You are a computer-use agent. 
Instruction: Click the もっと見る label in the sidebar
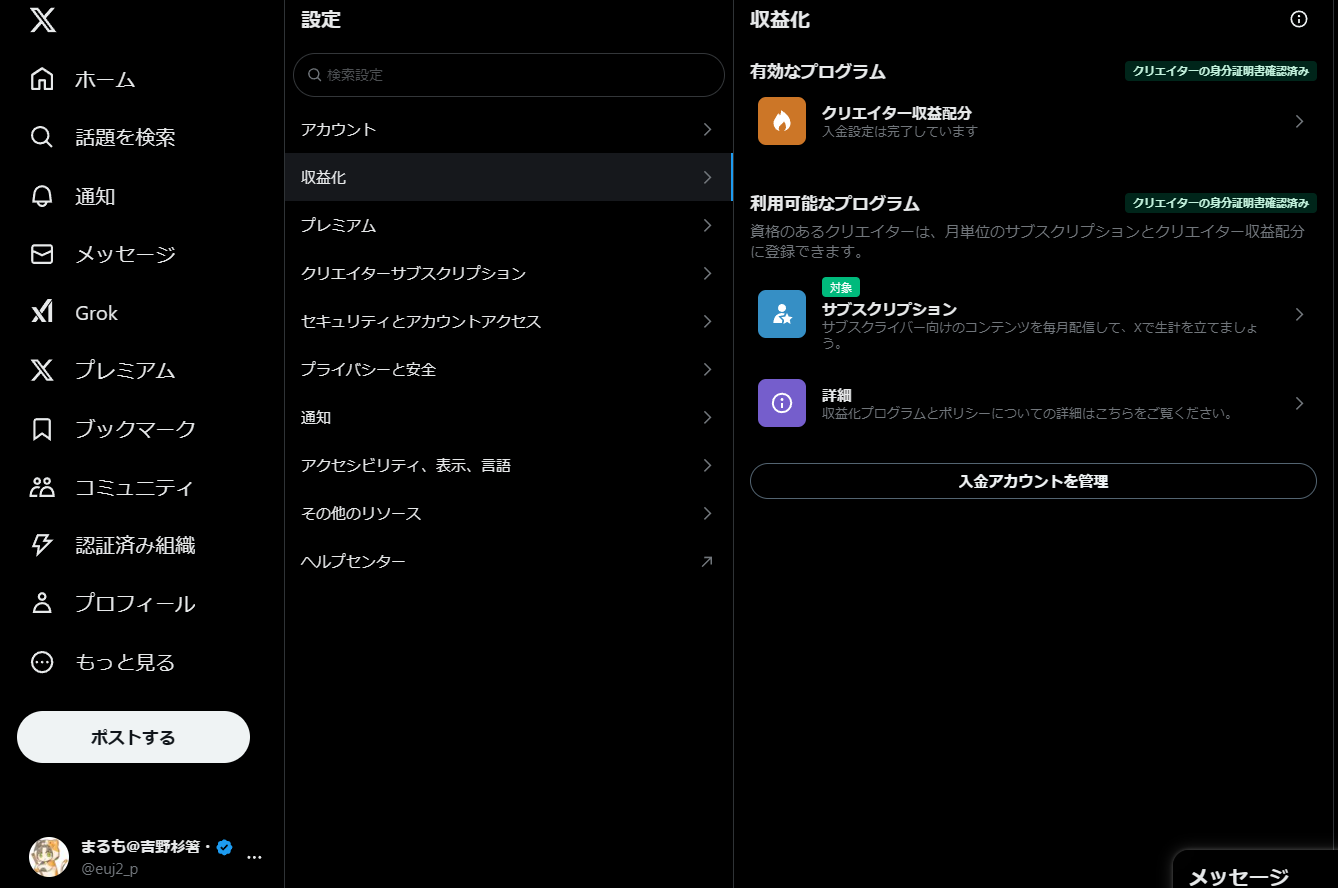pyautogui.click(x=125, y=662)
